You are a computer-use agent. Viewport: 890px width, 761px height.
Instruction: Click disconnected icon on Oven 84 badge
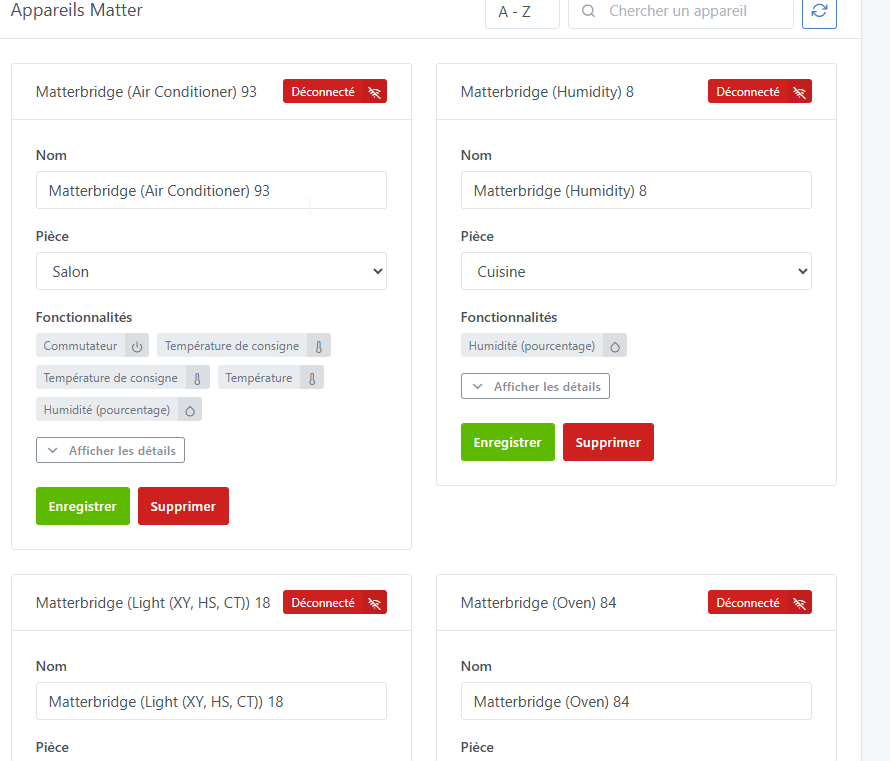[x=799, y=603]
